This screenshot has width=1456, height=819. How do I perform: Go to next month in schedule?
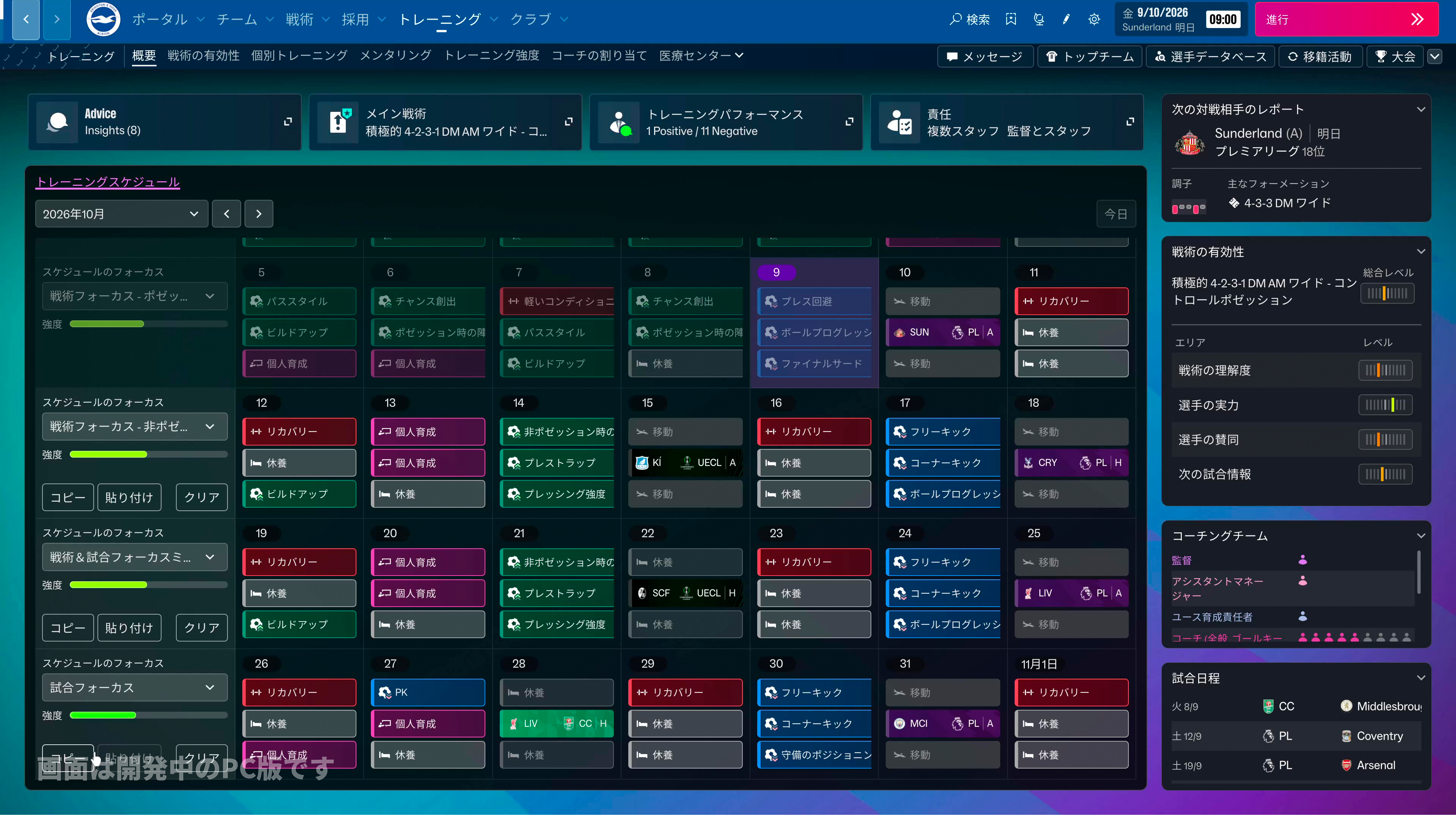click(259, 213)
